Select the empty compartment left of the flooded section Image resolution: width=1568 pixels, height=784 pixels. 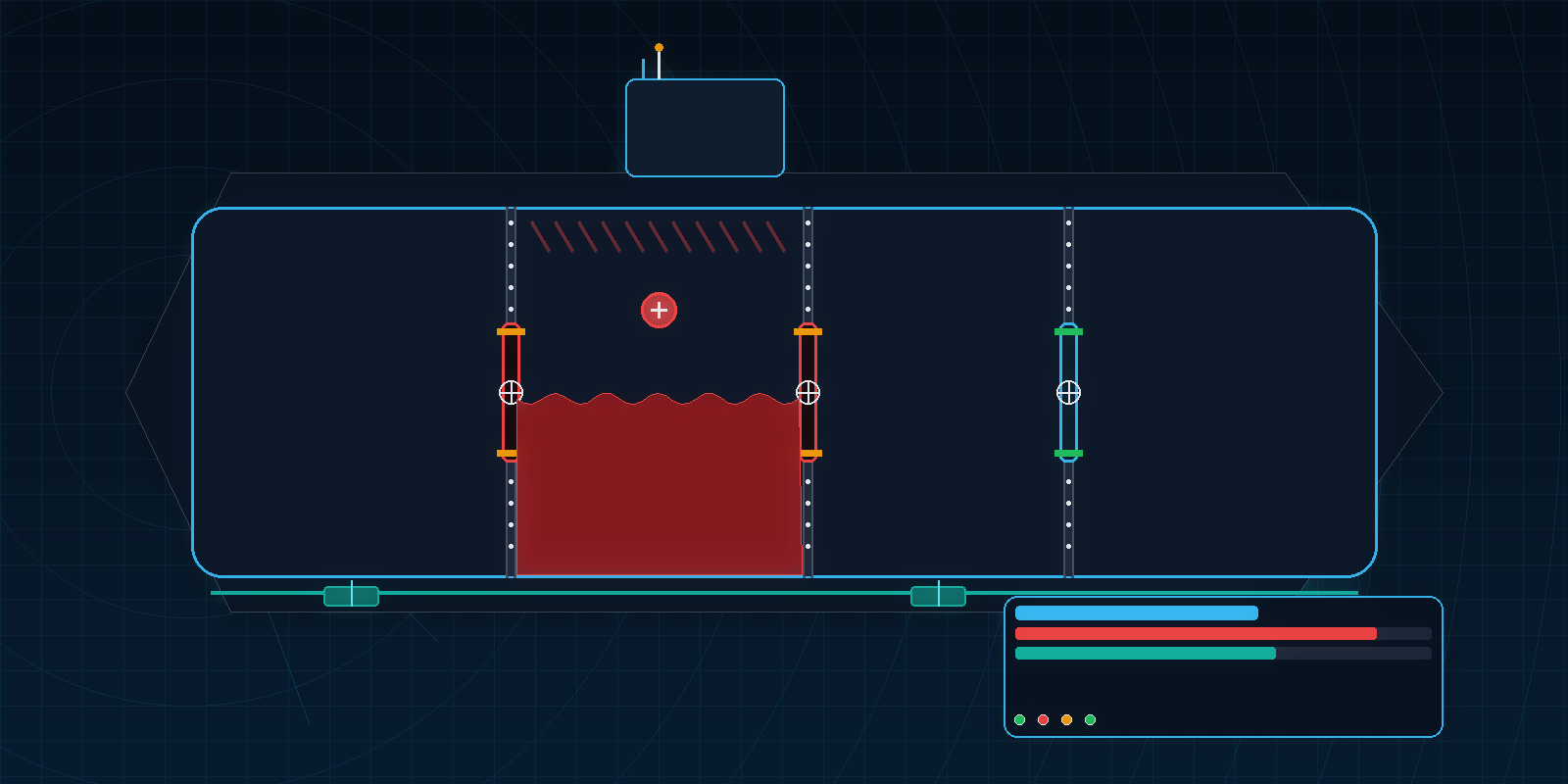(x=349, y=392)
